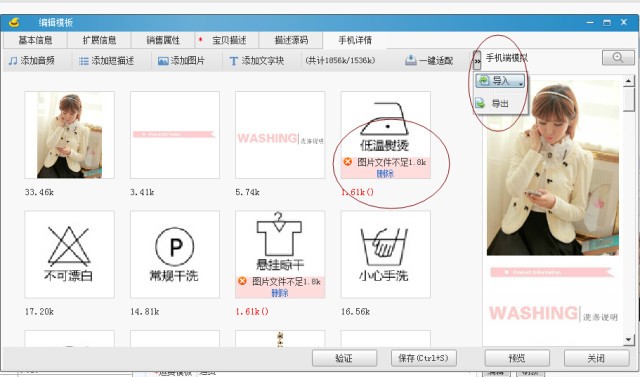Click preview scrollbar down arrow

629,339
